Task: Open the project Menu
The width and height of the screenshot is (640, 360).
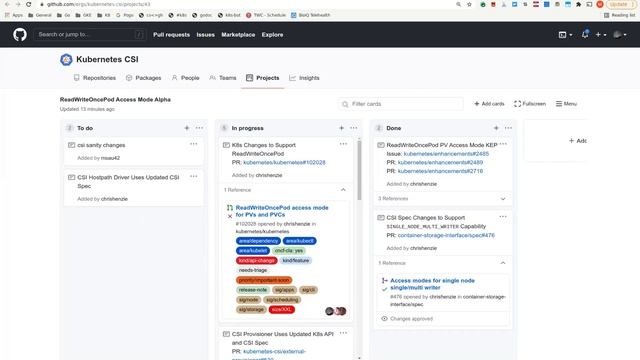Action: (x=566, y=104)
